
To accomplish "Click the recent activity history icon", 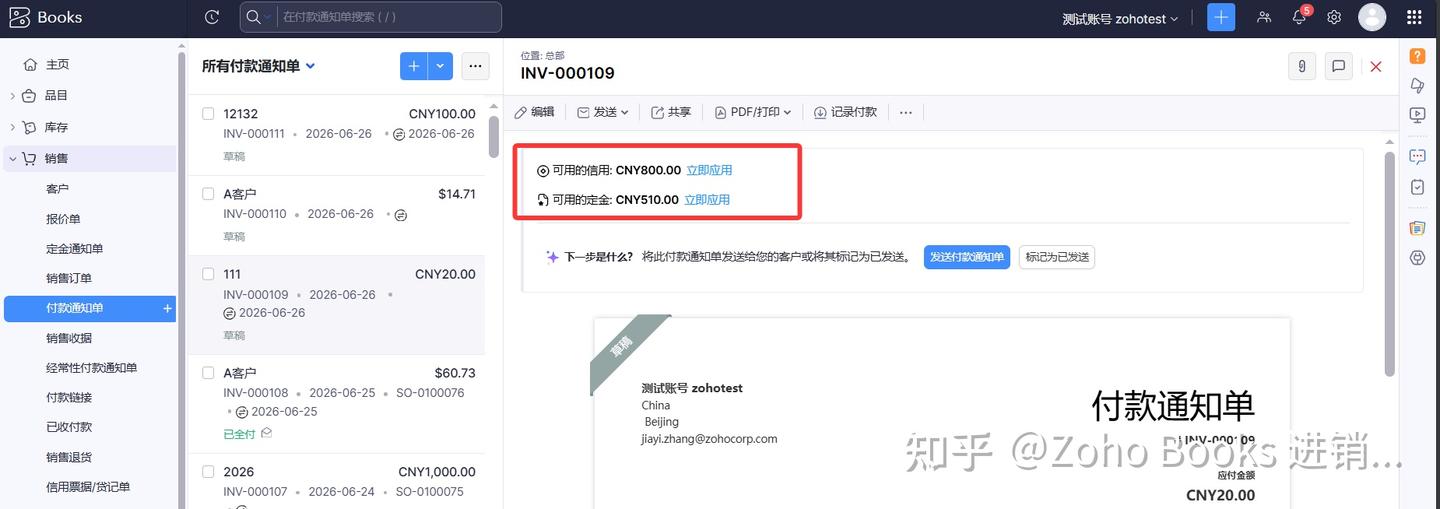I will point(211,17).
